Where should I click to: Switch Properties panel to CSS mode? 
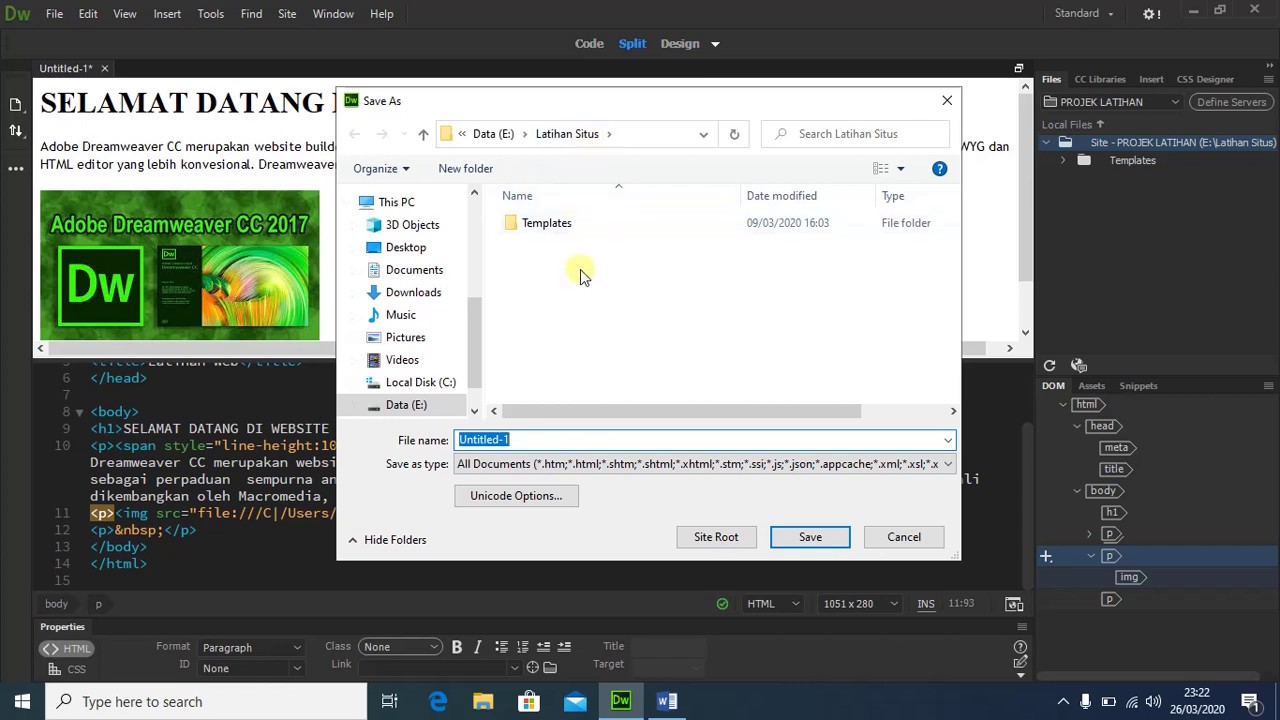(x=67, y=669)
